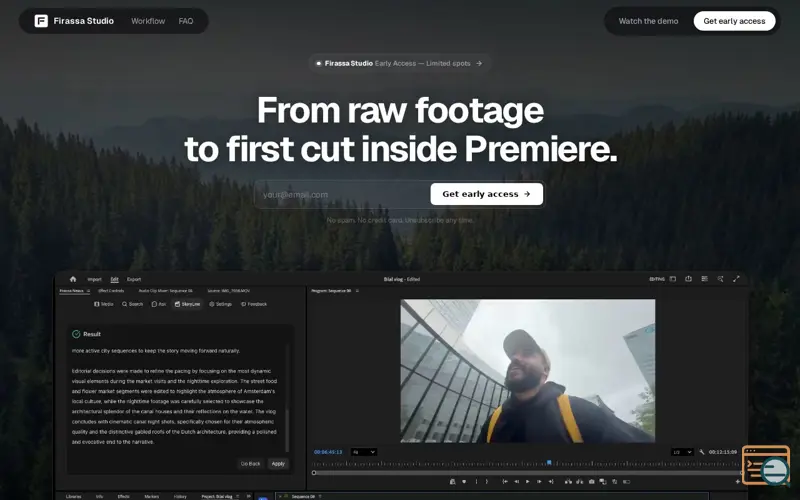Screen dimensions: 800x500
Task: Click Step Back one frame icon
Action: pyautogui.click(x=516, y=482)
